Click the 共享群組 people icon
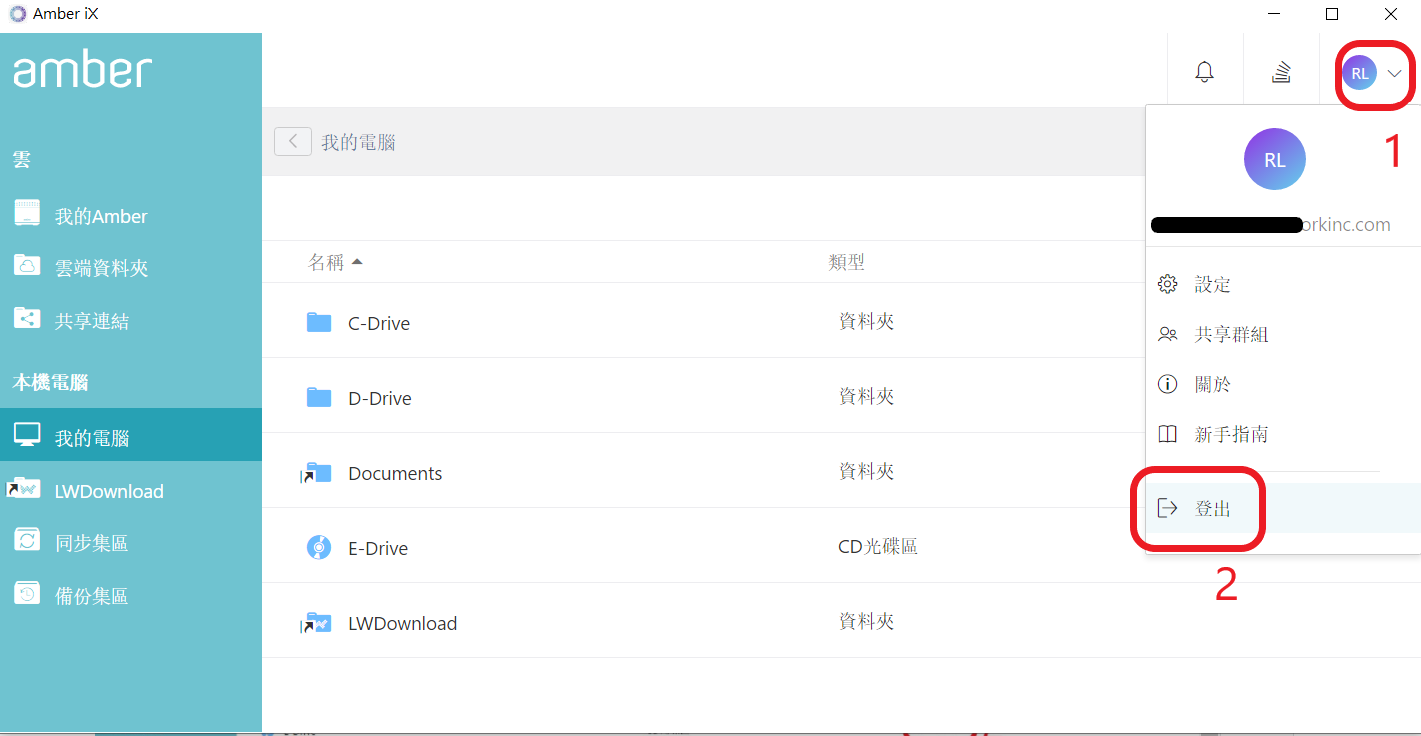1421x736 pixels. click(x=1167, y=334)
